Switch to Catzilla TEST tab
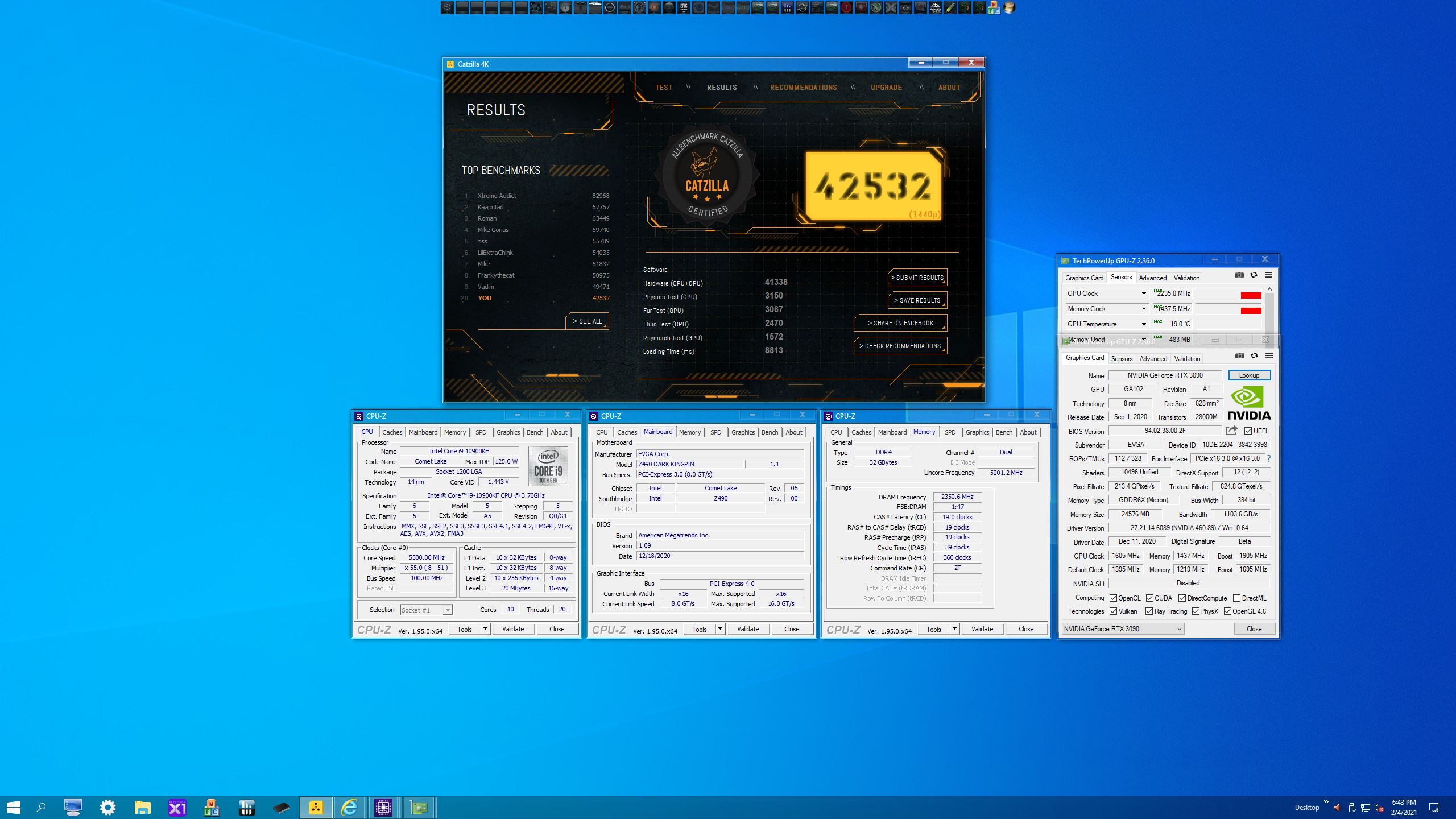This screenshot has height=819, width=1456. coord(664,88)
